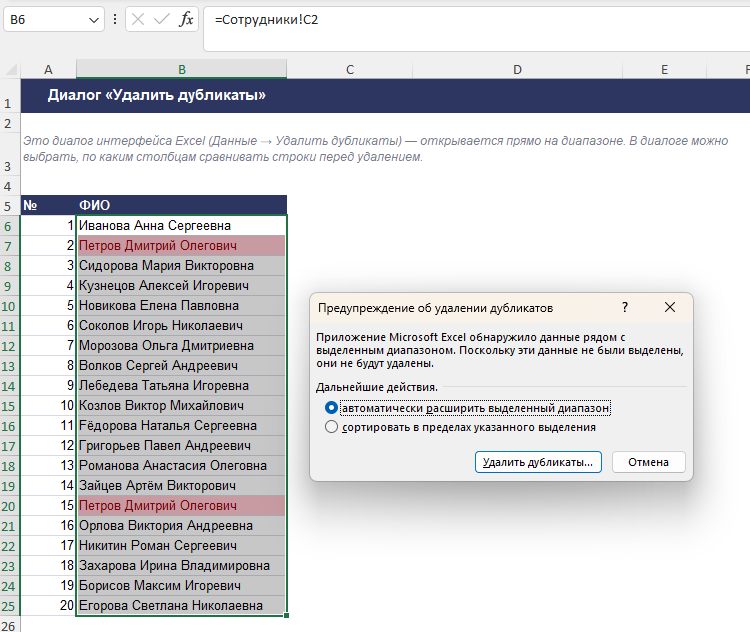The width and height of the screenshot is (750, 632).
Task: Click cell 'Захарова Ирина Владимировна'
Action: pyautogui.click(x=182, y=565)
